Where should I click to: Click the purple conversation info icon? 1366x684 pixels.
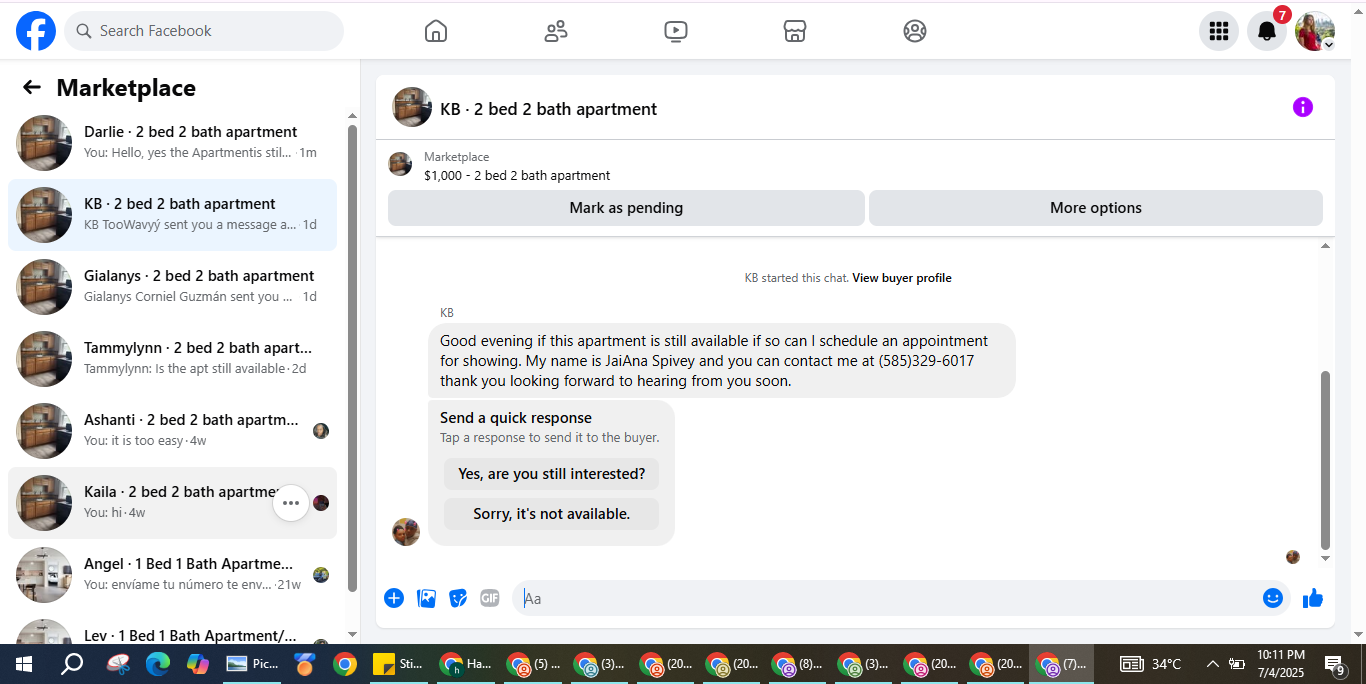[1303, 107]
